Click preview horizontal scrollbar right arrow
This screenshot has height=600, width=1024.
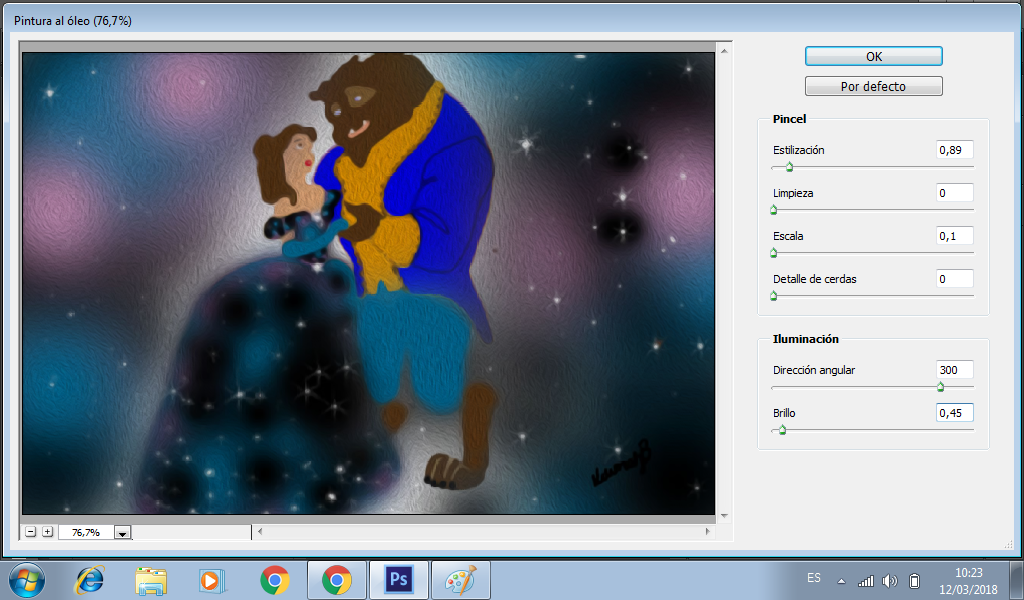[x=708, y=531]
